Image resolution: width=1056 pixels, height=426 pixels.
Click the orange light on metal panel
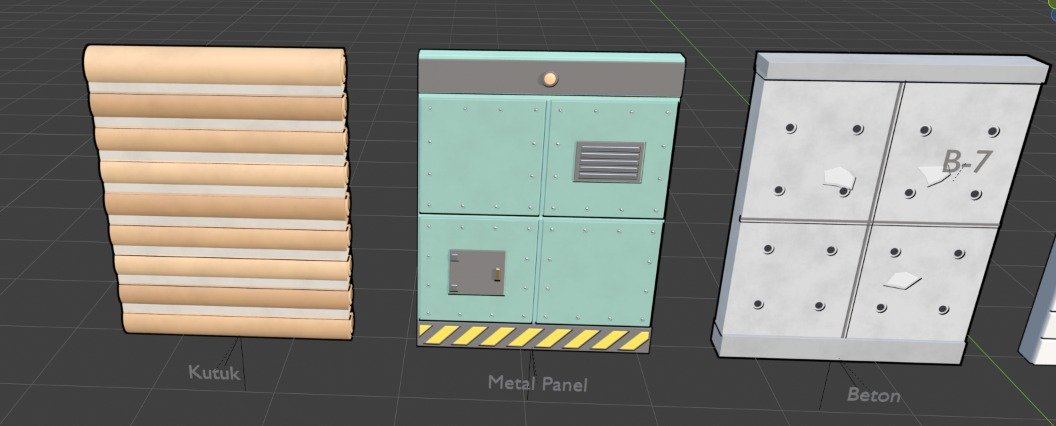pos(550,79)
